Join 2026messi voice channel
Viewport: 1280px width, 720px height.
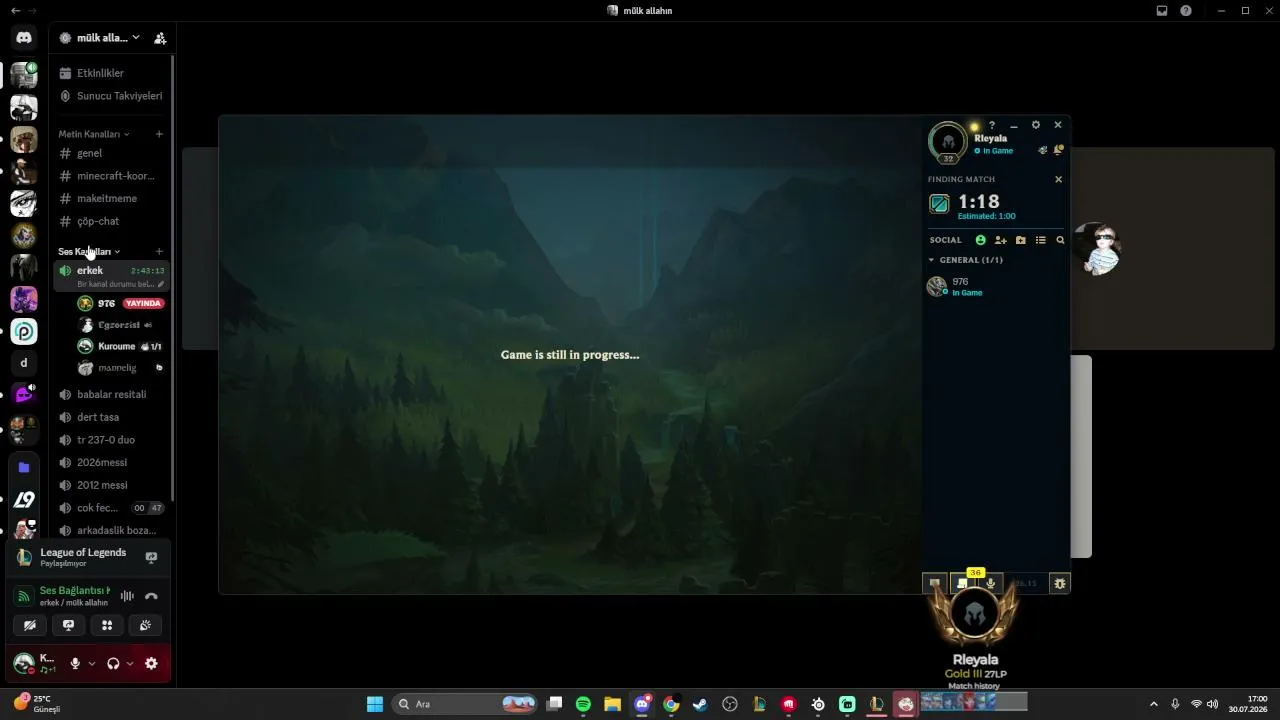110,462
